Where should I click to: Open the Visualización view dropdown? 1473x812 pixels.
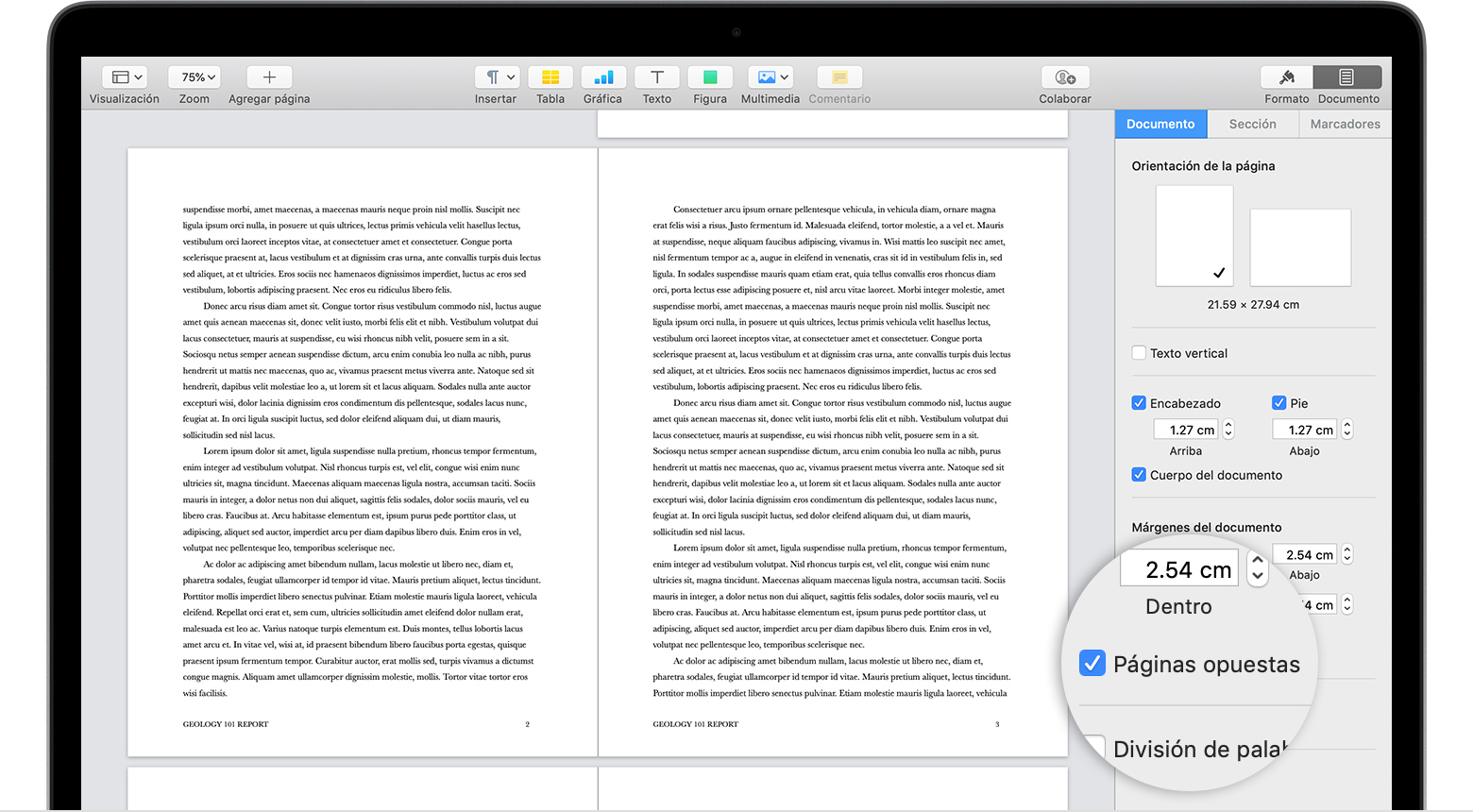124,77
